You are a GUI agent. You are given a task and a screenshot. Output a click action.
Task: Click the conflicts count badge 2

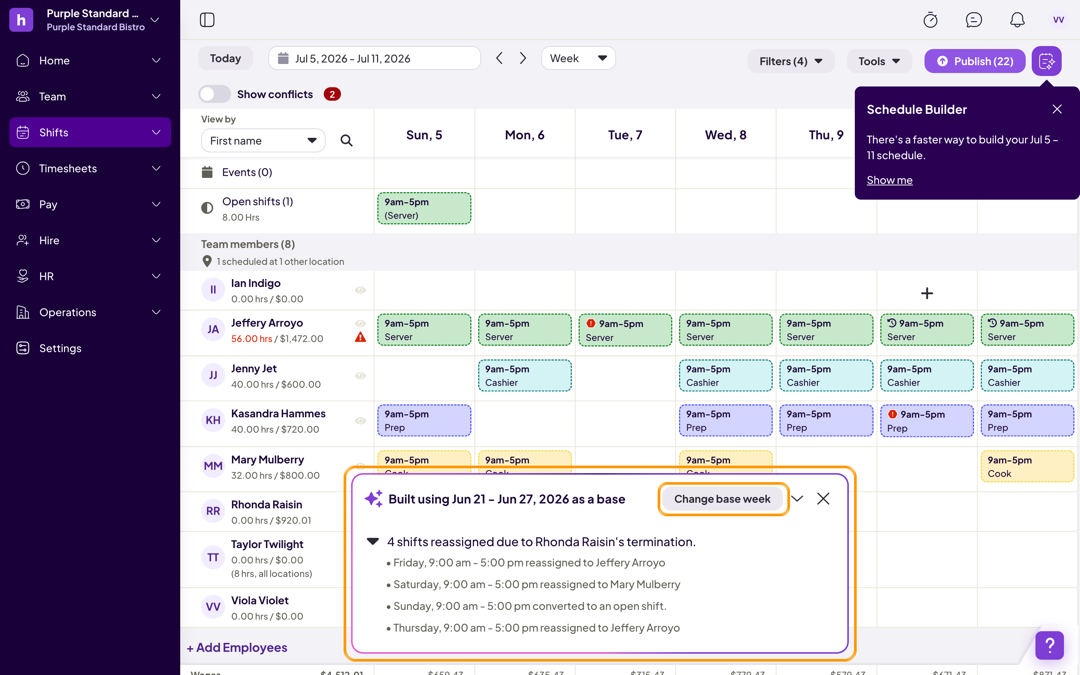332,94
